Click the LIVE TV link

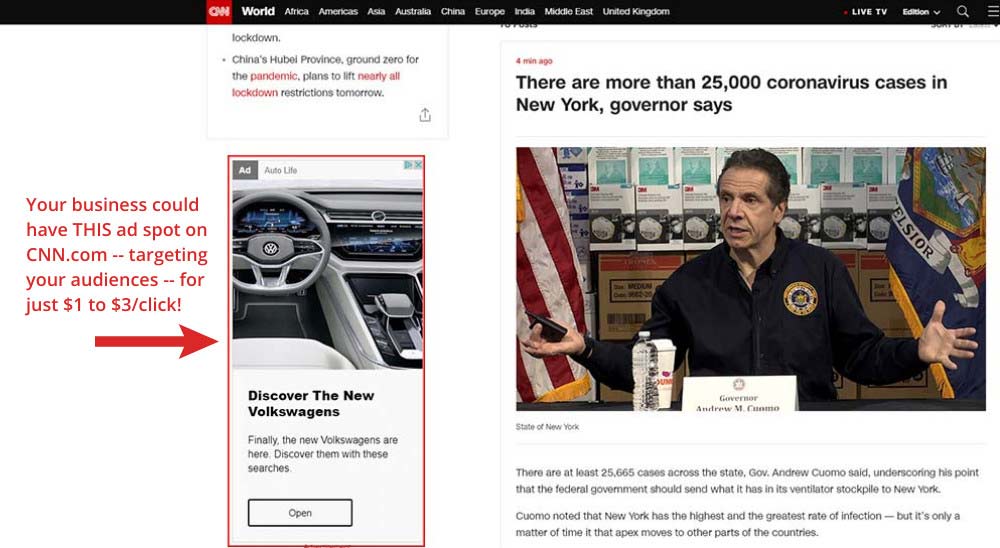pos(865,11)
